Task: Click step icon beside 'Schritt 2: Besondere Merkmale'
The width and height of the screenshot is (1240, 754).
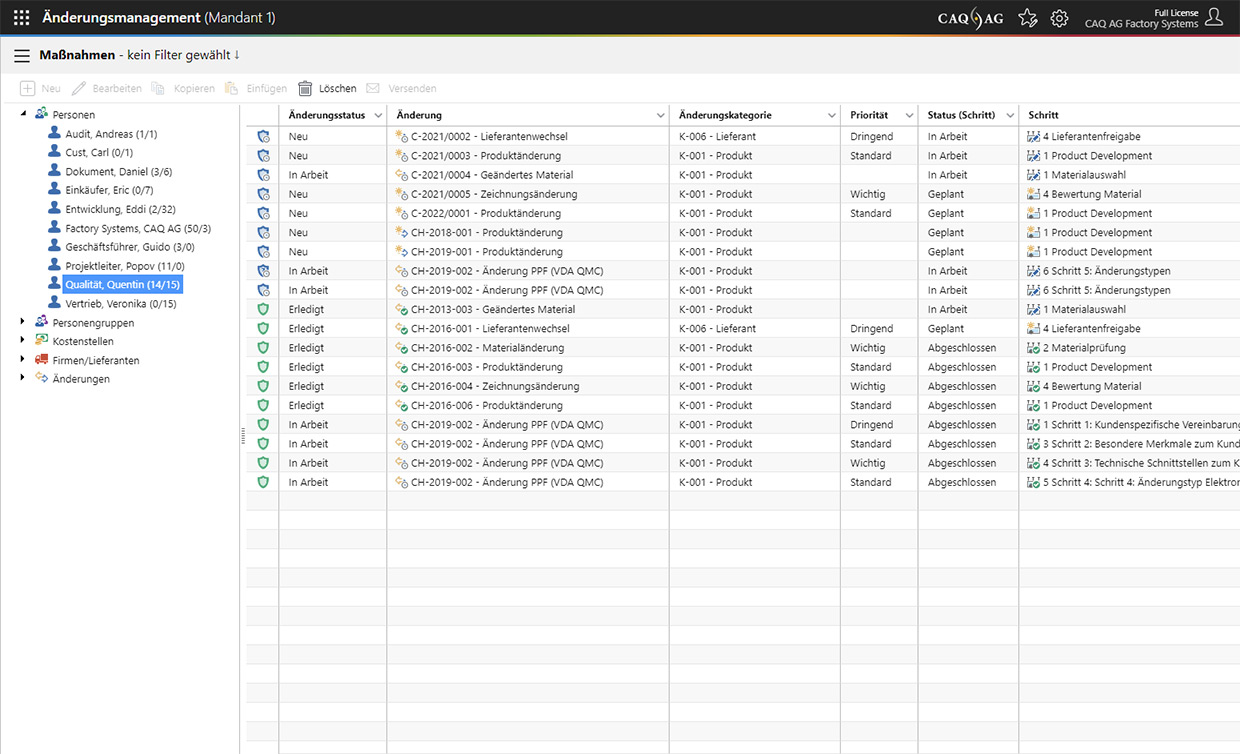Action: click(x=1034, y=444)
